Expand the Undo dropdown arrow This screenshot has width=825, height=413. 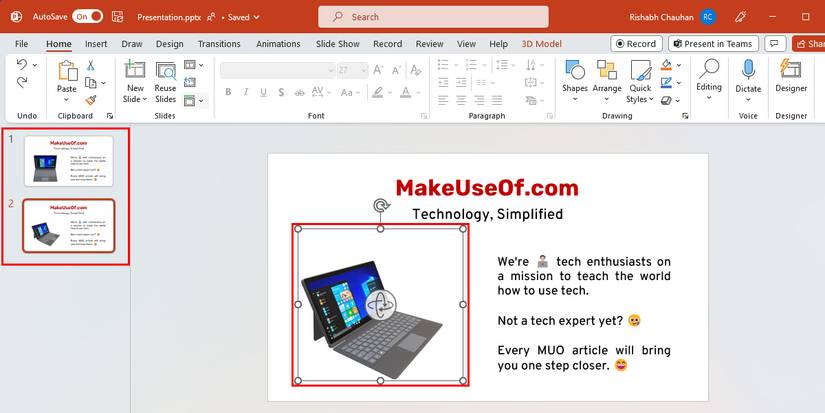(x=35, y=65)
